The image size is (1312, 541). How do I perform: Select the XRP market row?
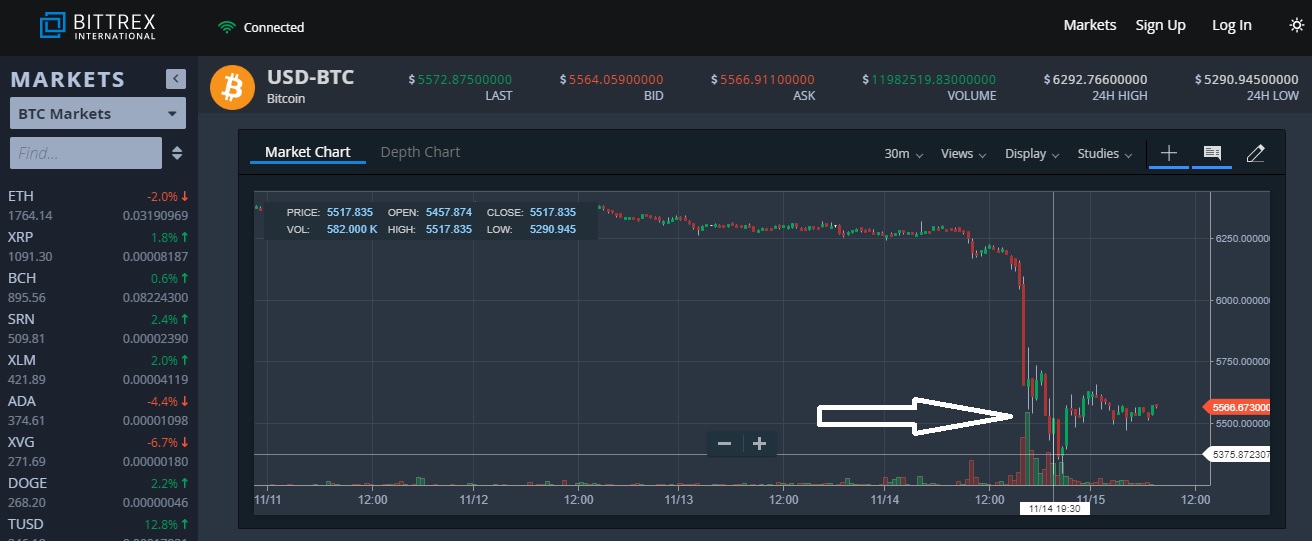coord(98,246)
